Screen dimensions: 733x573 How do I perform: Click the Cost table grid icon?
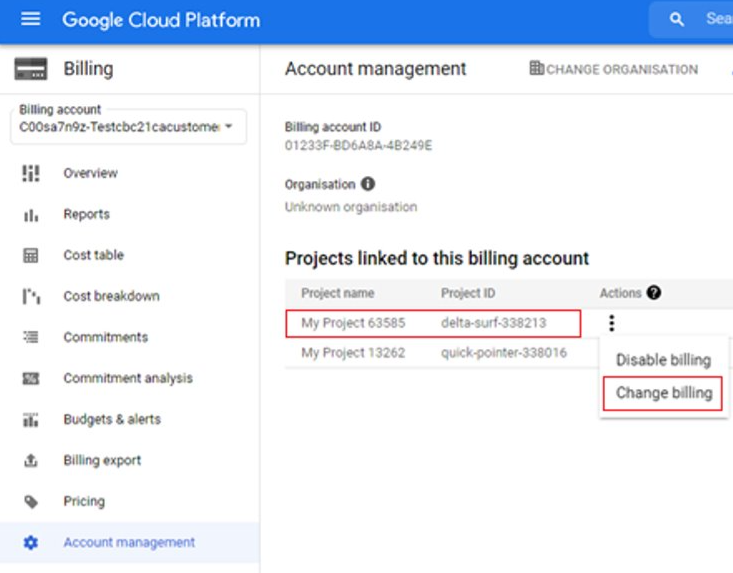(x=30, y=255)
